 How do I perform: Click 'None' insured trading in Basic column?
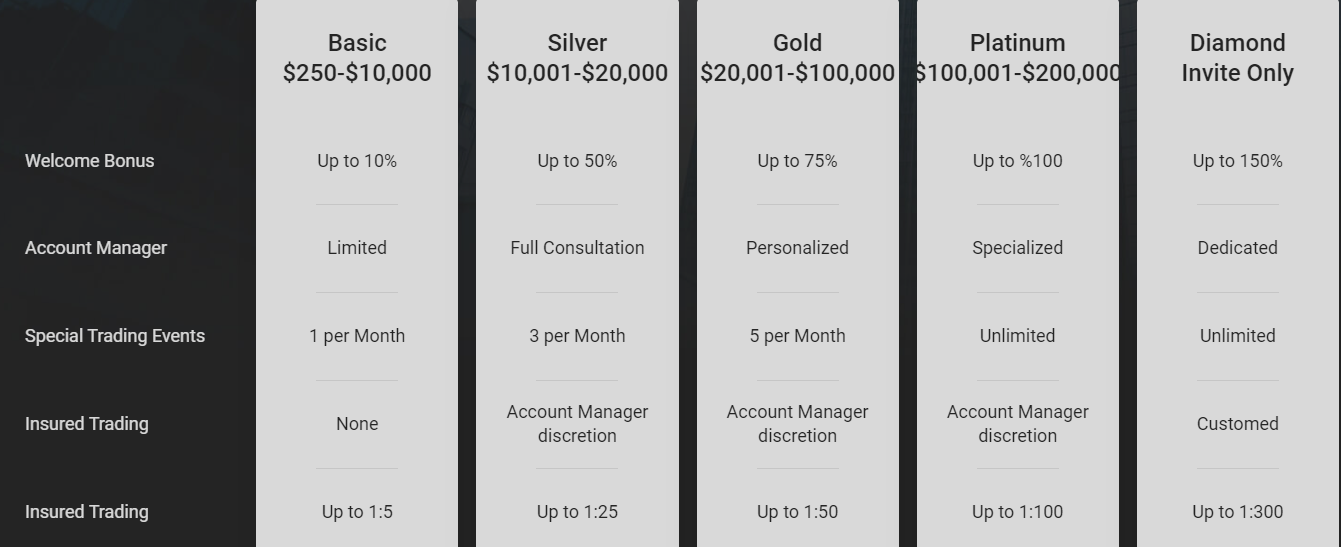click(x=357, y=424)
